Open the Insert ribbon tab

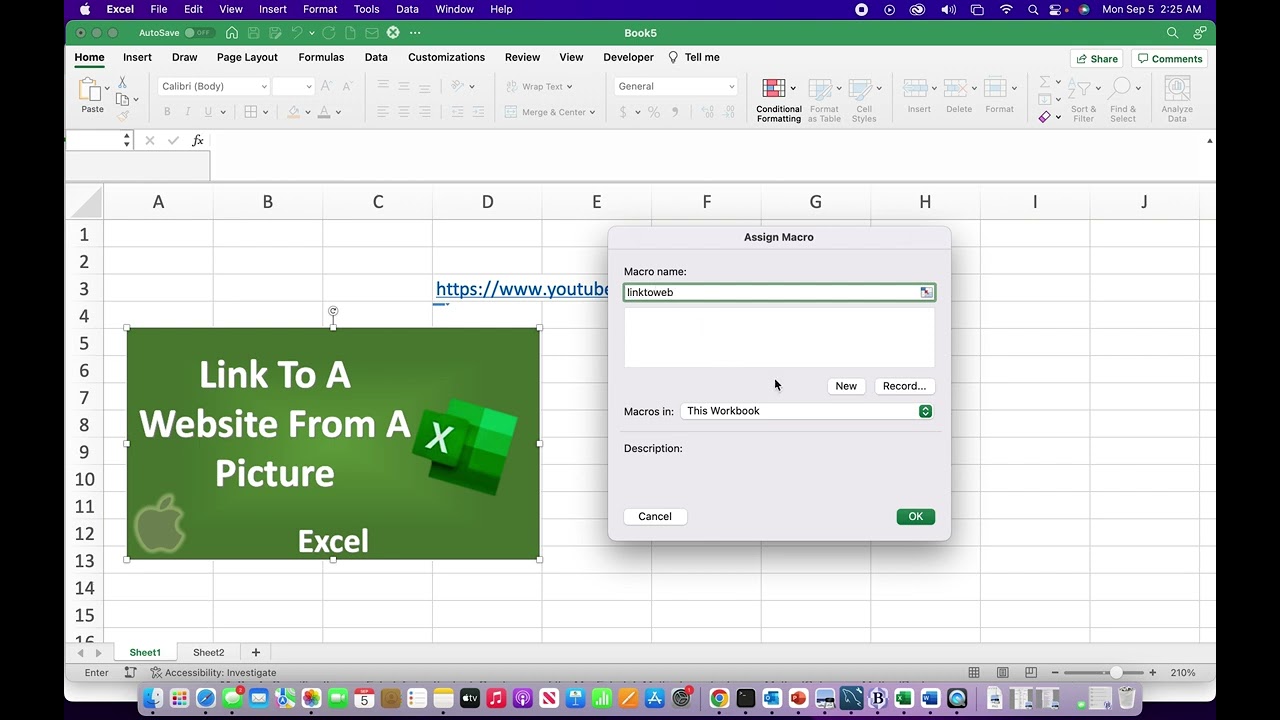click(x=137, y=58)
